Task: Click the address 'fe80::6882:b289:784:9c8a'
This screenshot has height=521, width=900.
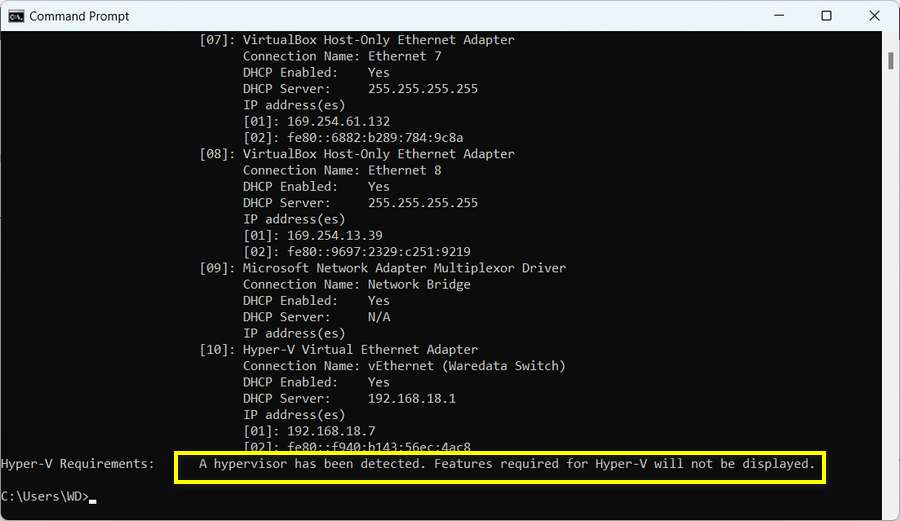Action: tap(375, 138)
